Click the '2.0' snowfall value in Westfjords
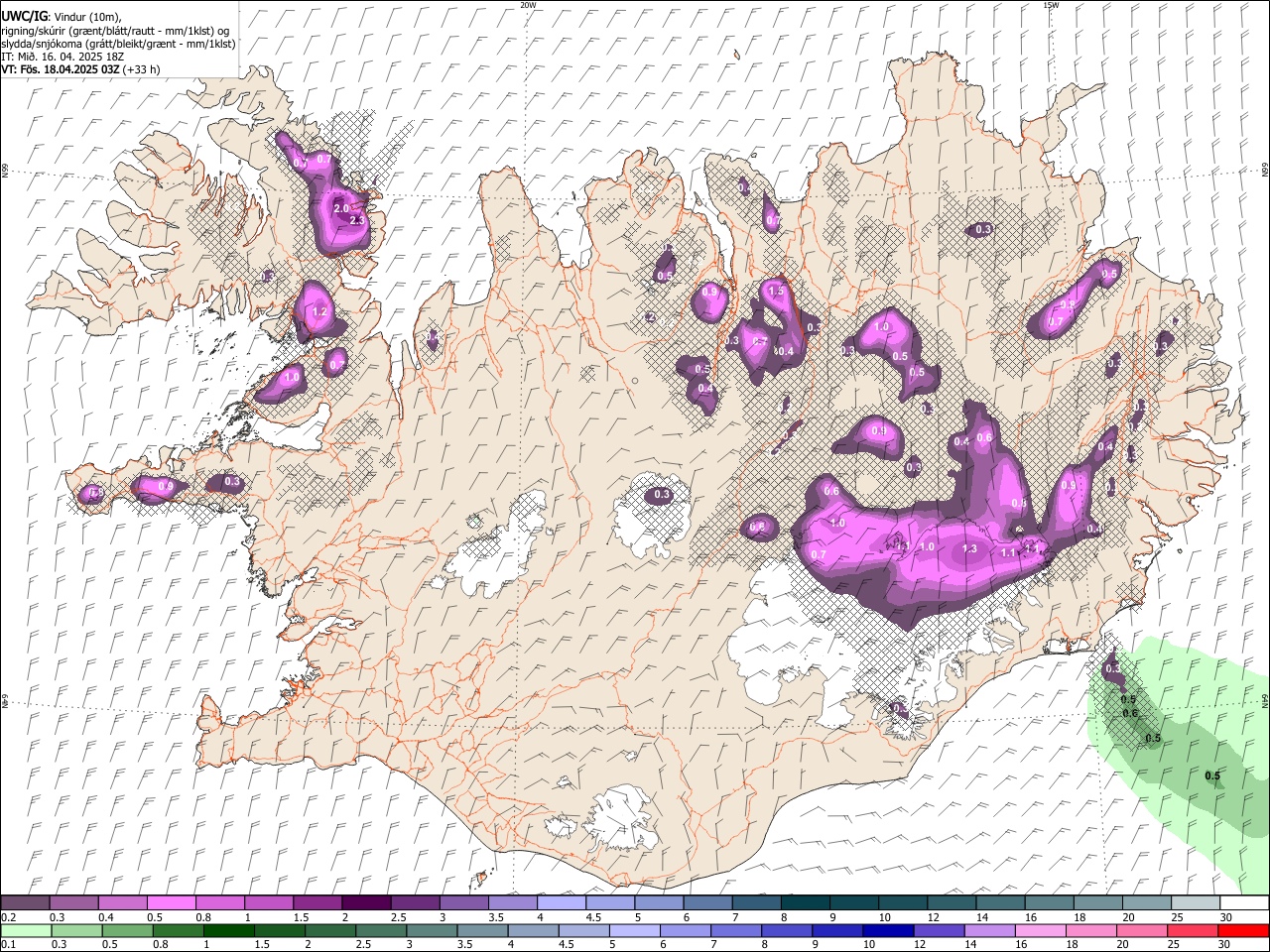 (x=341, y=209)
